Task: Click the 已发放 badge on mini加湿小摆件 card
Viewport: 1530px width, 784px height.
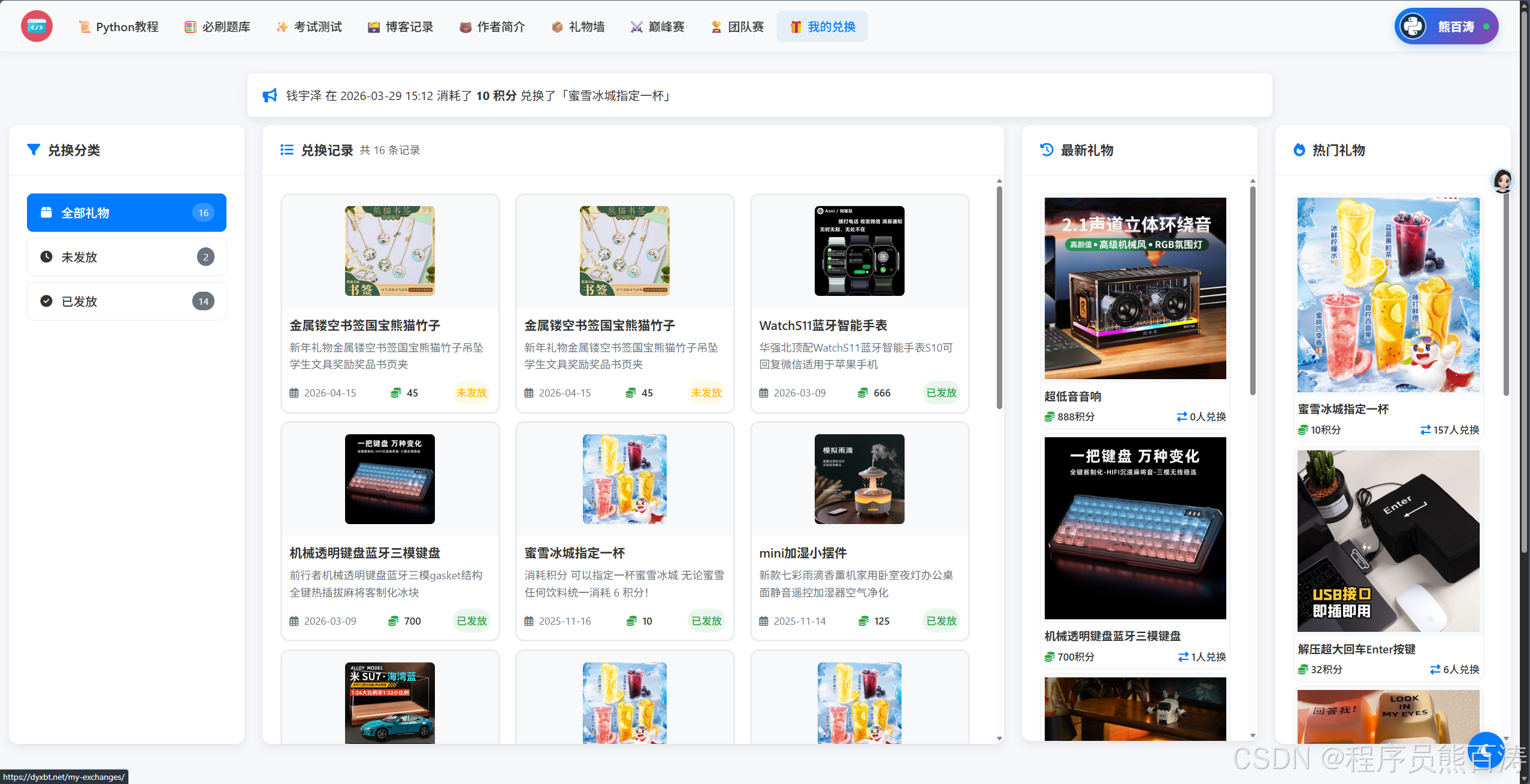Action: pyautogui.click(x=941, y=621)
